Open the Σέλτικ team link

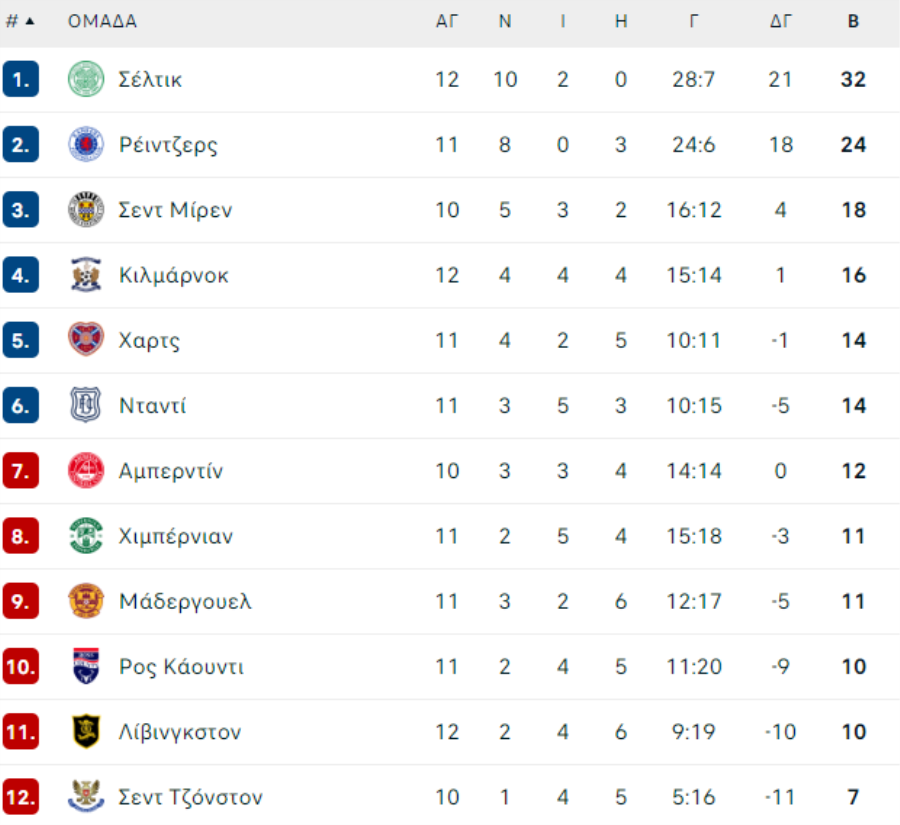pyautogui.click(x=150, y=80)
